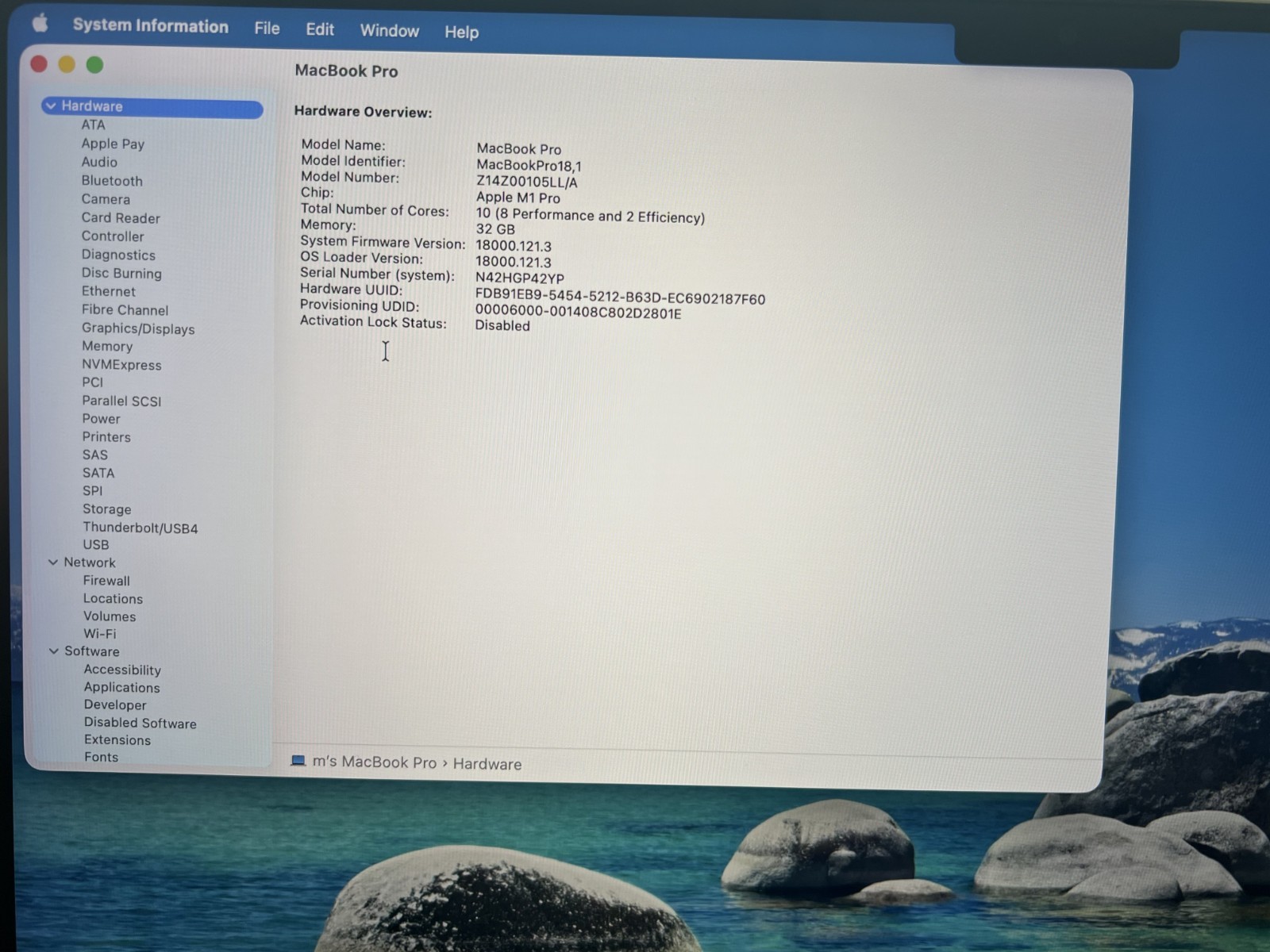1270x952 pixels.
Task: Click the serial number N42HGP42YP
Action: (520, 278)
